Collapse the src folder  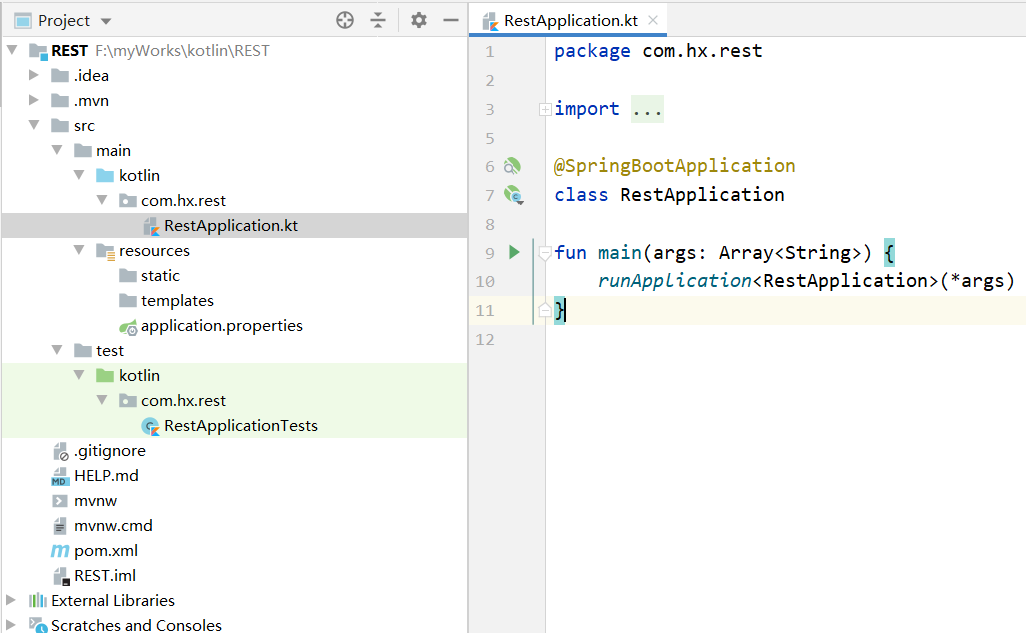34,124
